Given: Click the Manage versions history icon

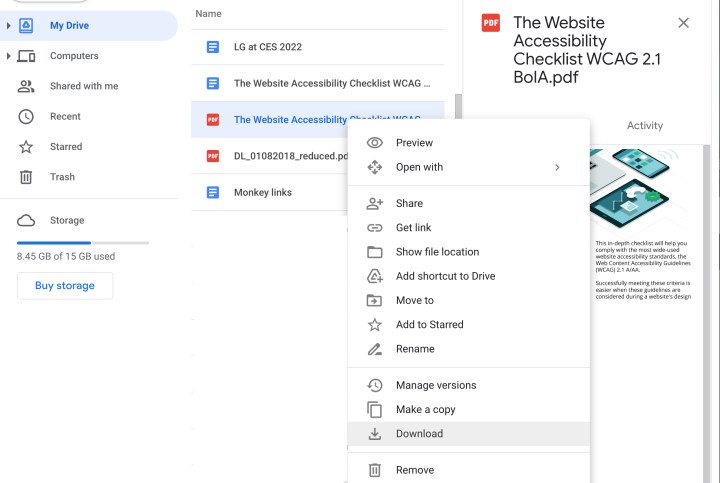Looking at the screenshot, I should (375, 385).
